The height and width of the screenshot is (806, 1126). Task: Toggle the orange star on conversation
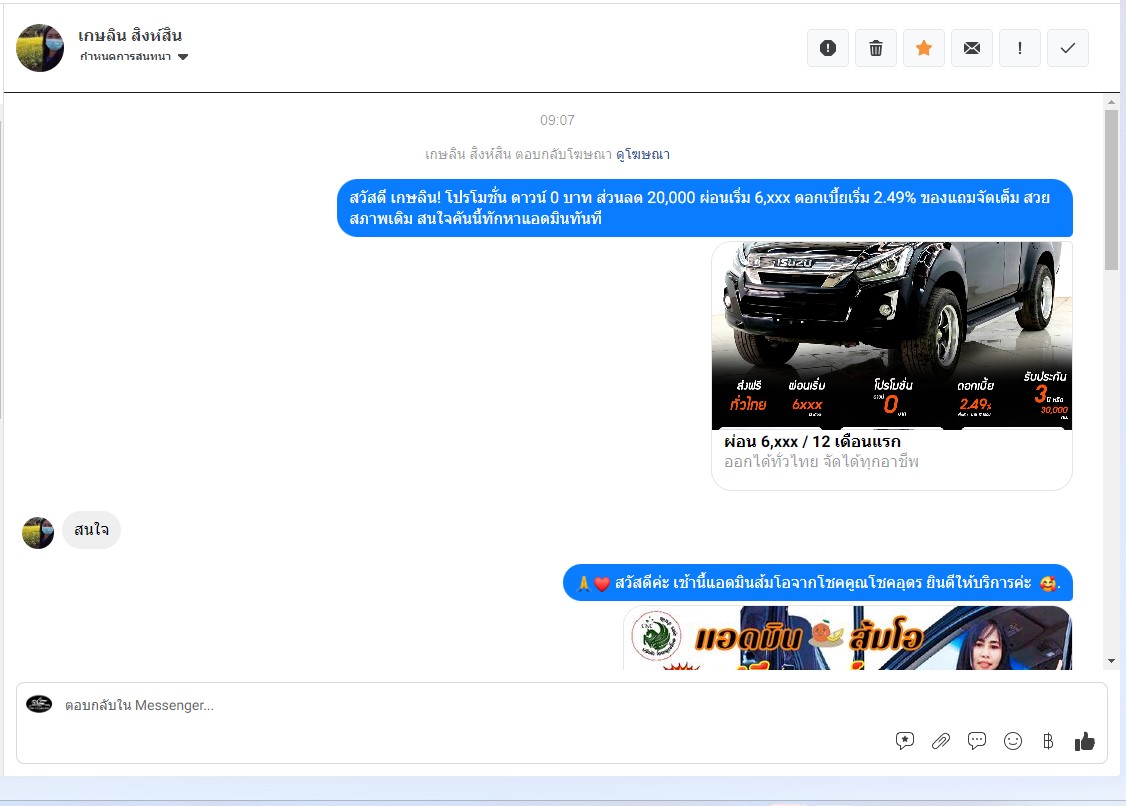click(x=924, y=48)
